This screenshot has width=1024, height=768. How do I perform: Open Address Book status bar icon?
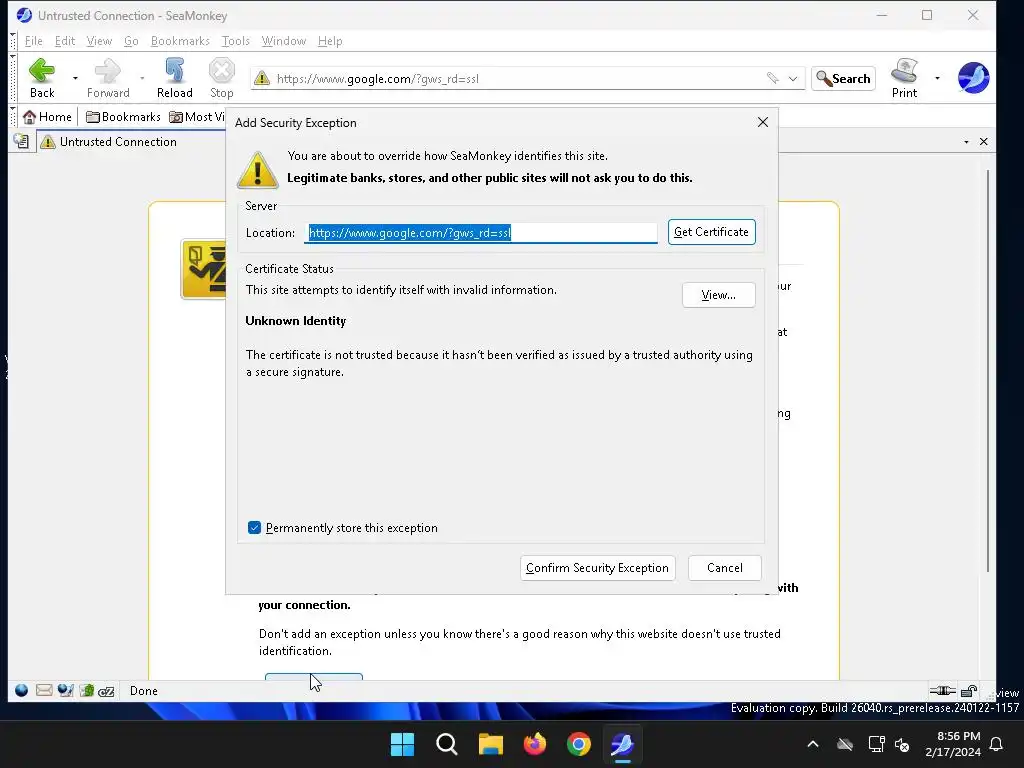point(87,690)
